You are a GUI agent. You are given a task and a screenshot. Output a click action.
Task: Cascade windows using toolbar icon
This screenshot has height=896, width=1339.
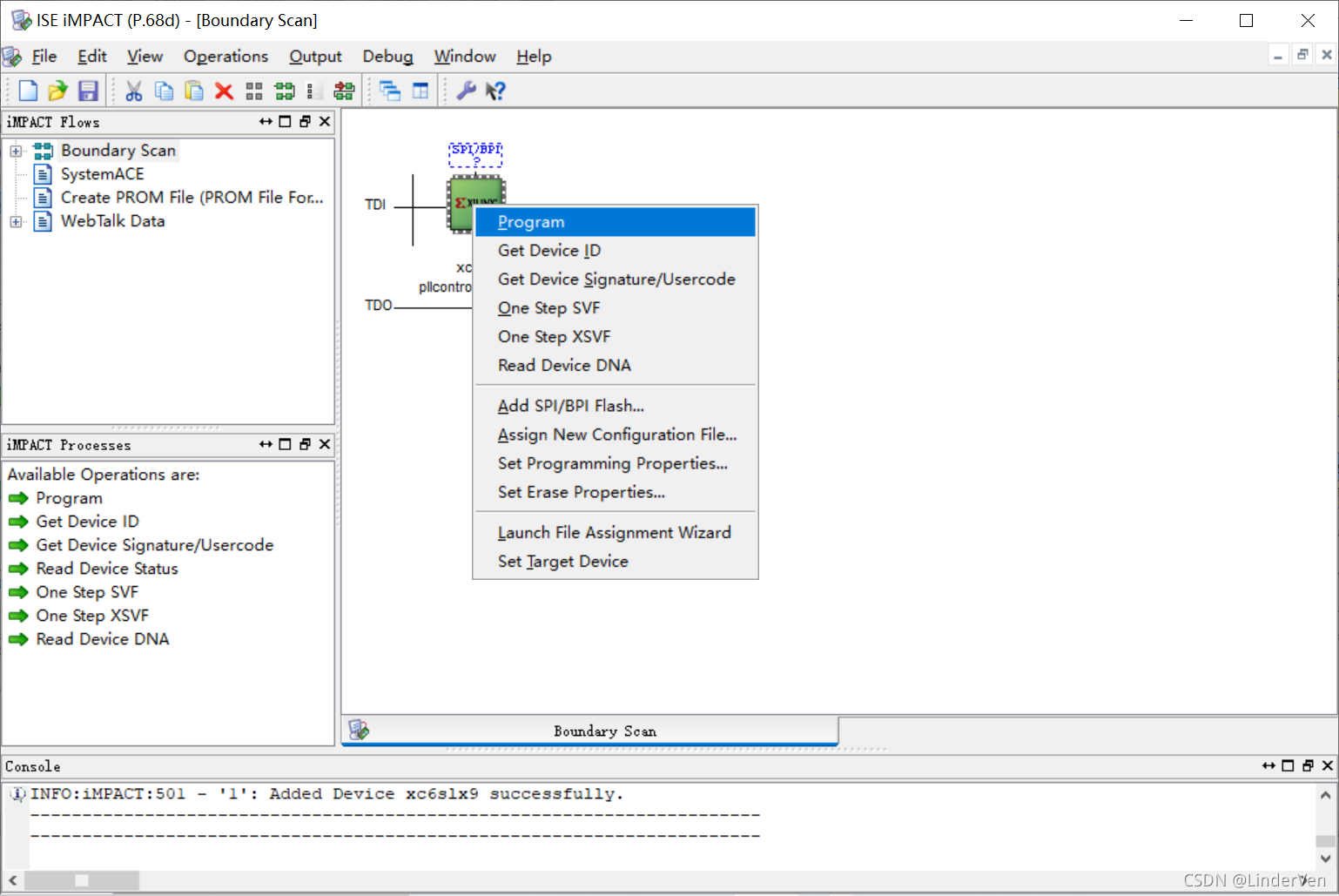coord(390,91)
